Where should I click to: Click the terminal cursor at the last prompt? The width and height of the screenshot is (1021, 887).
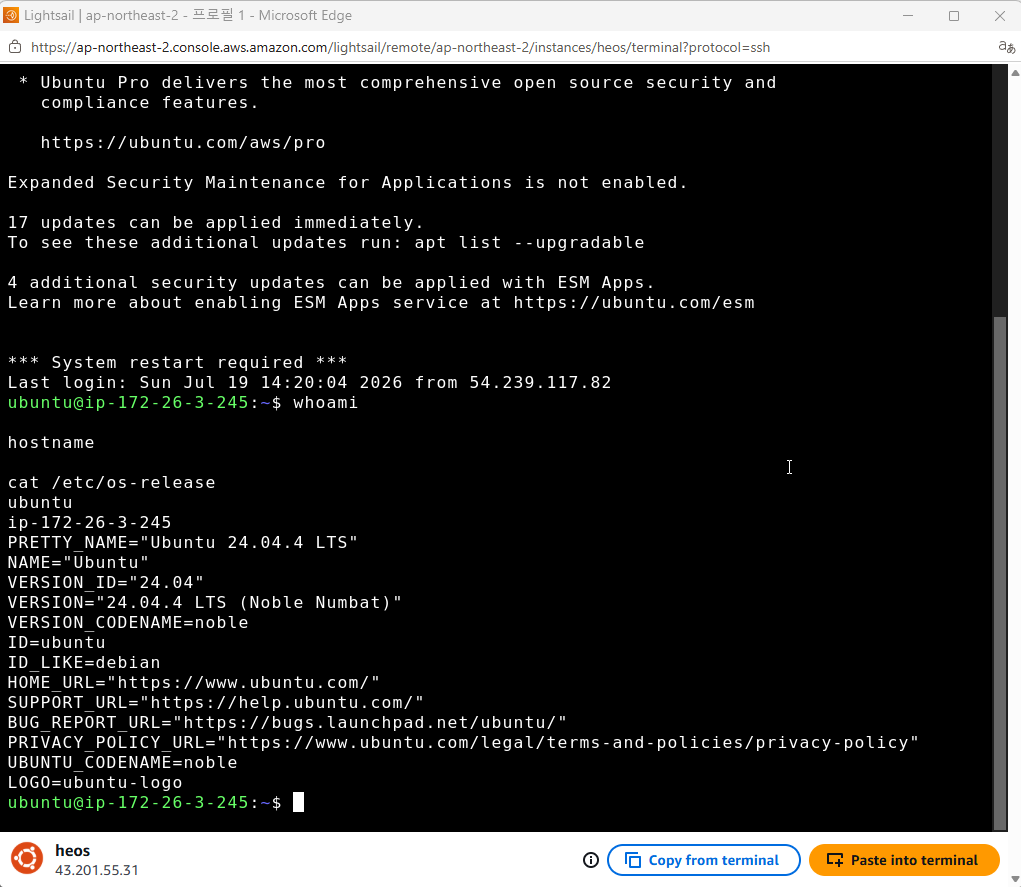tap(298, 802)
